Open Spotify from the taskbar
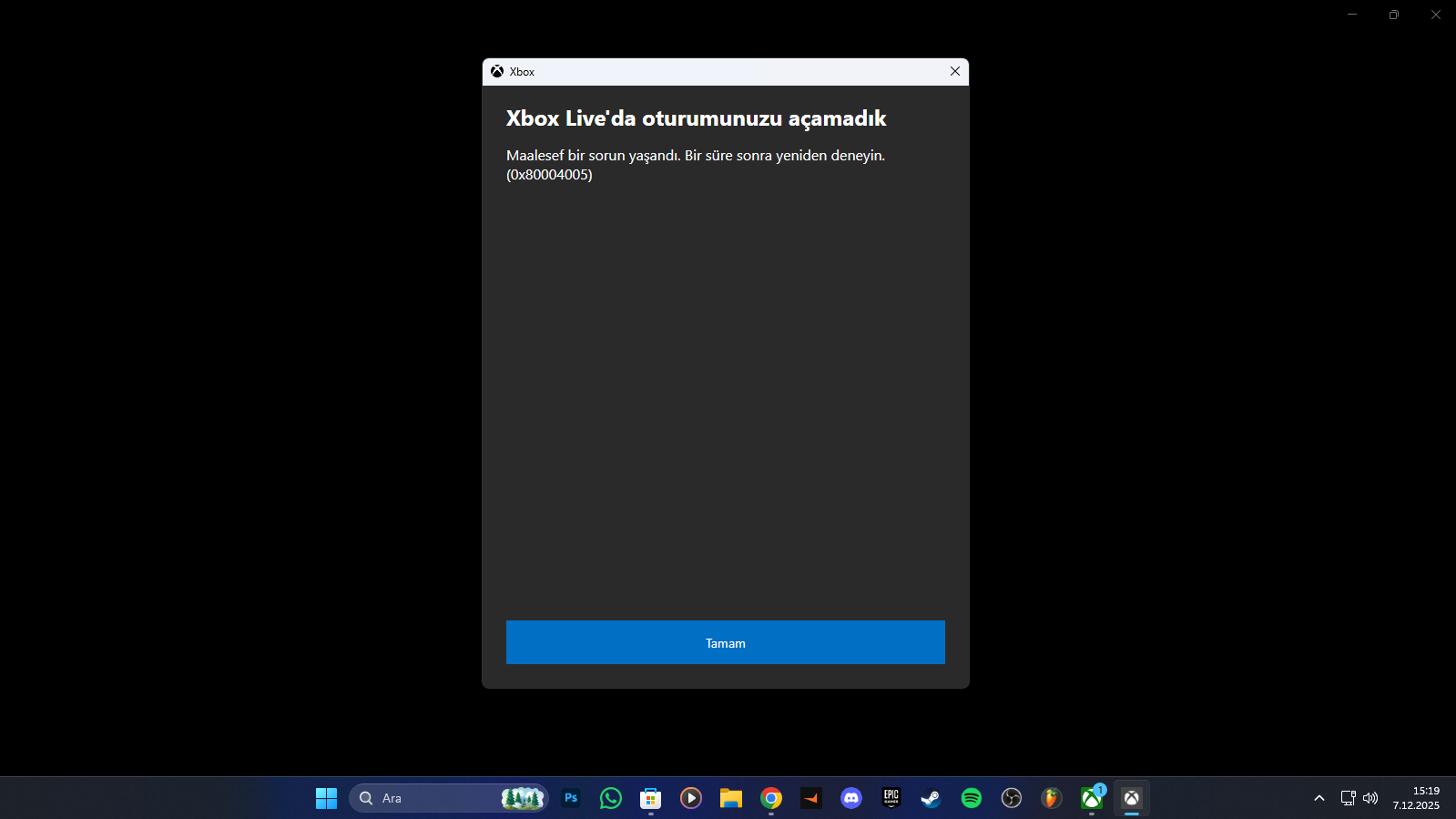Image resolution: width=1456 pixels, height=819 pixels. 972,798
